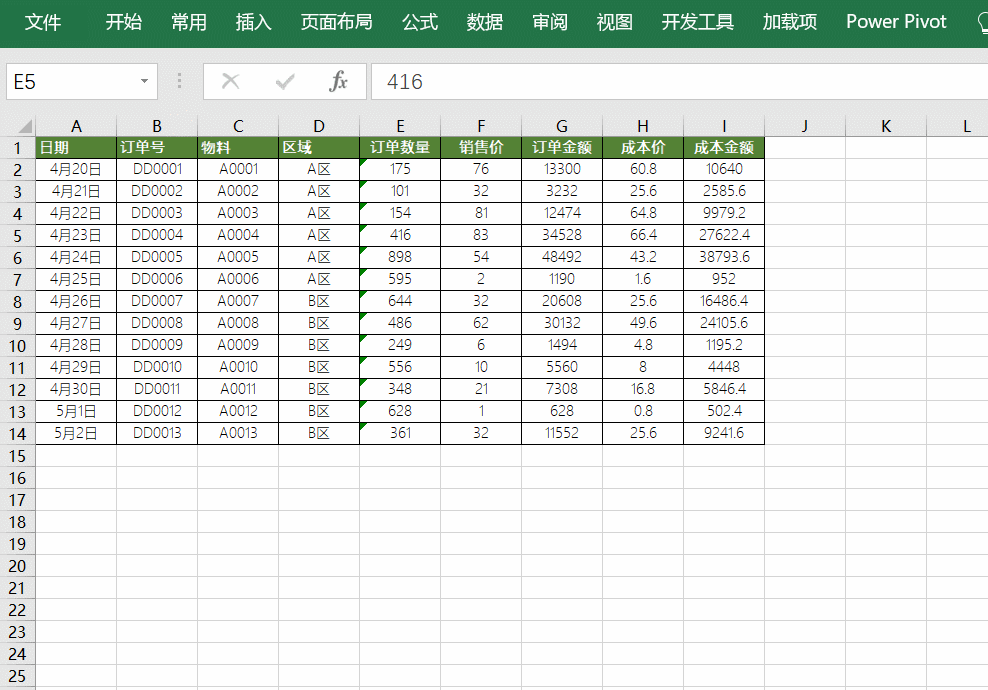Screen dimensions: 988x690
Task: Select the cell DD0004
Action: coord(157,235)
